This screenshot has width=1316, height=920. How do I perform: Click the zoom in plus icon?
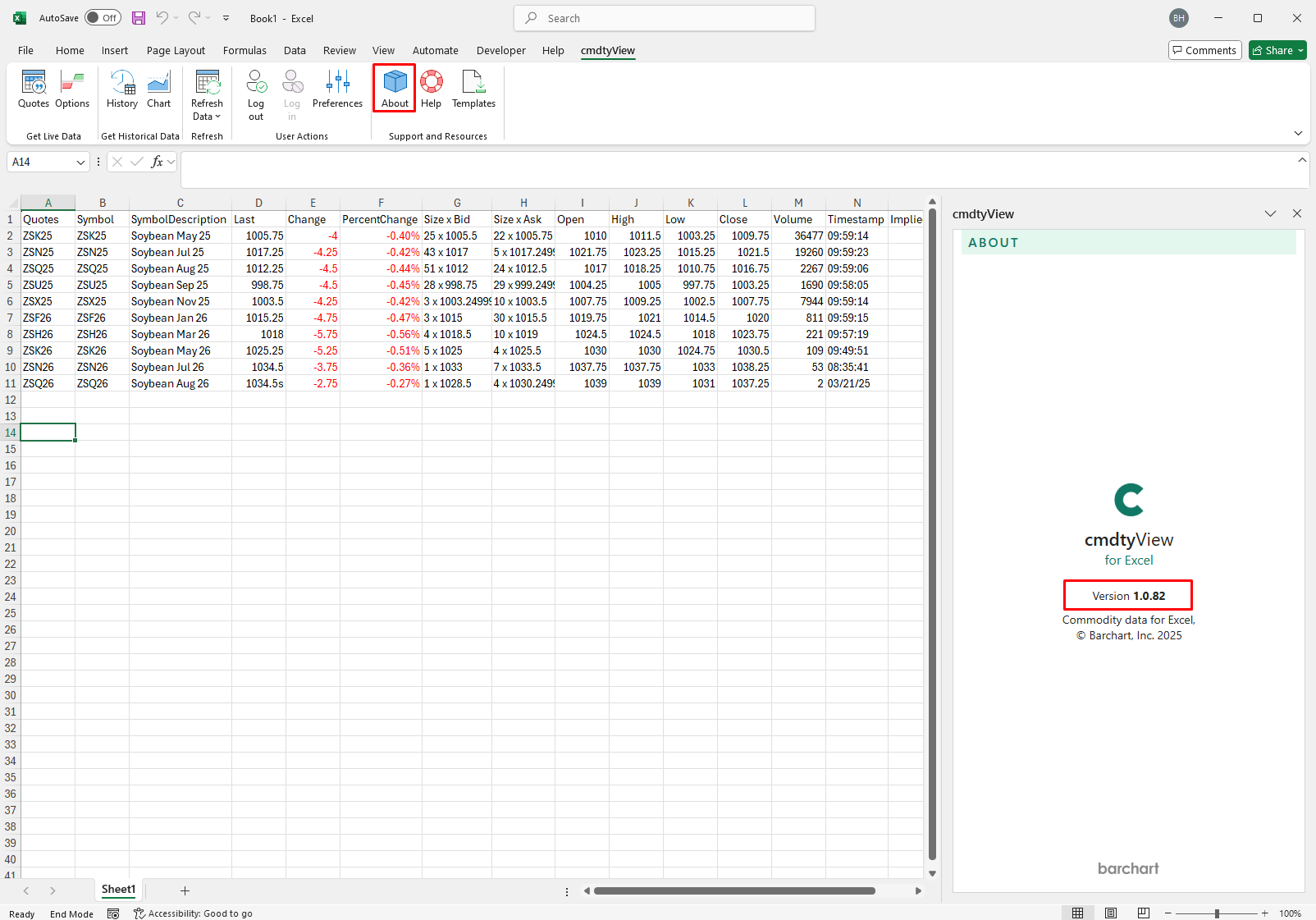1264,913
